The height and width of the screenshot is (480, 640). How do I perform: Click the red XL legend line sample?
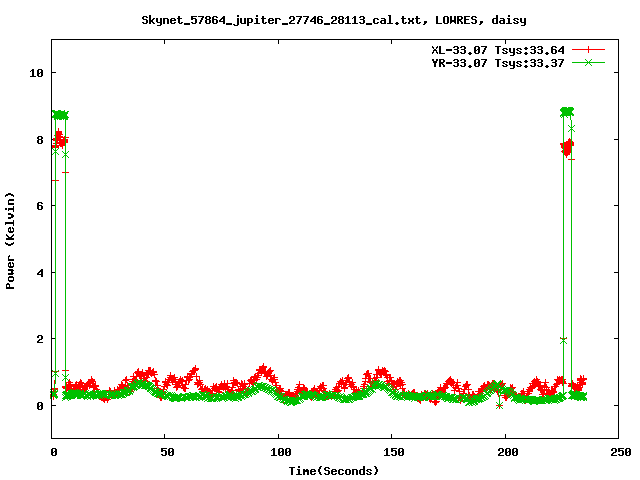tap(588, 50)
